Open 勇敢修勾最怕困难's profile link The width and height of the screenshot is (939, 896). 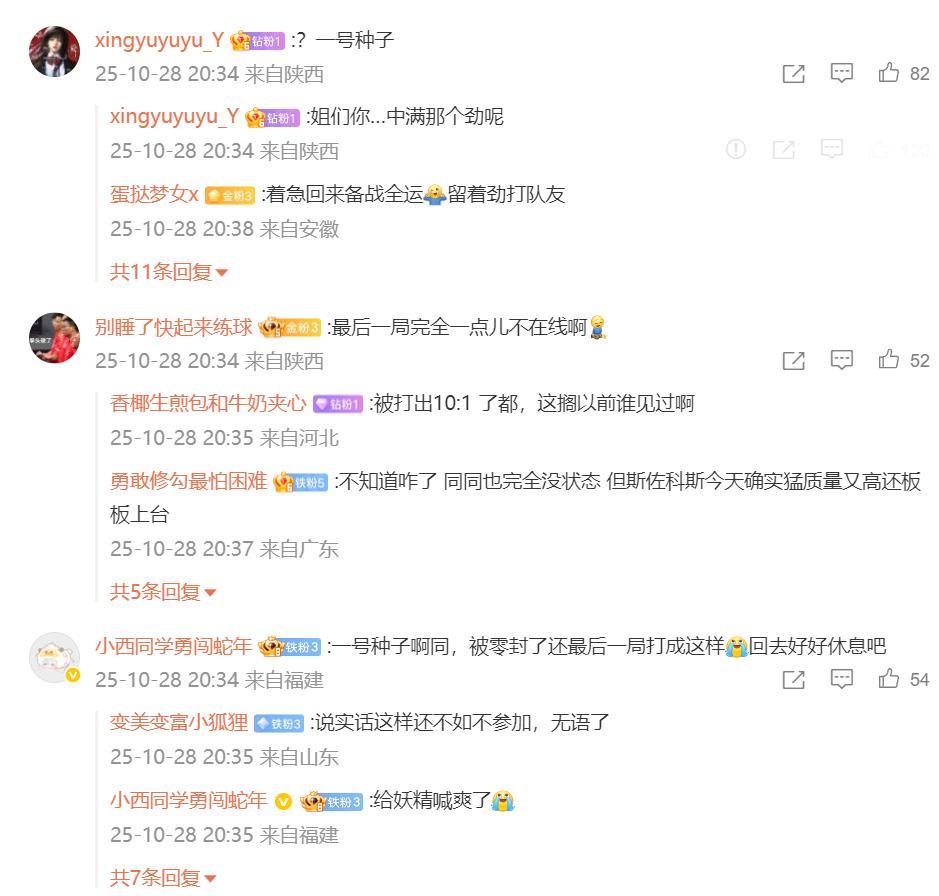click(x=189, y=481)
